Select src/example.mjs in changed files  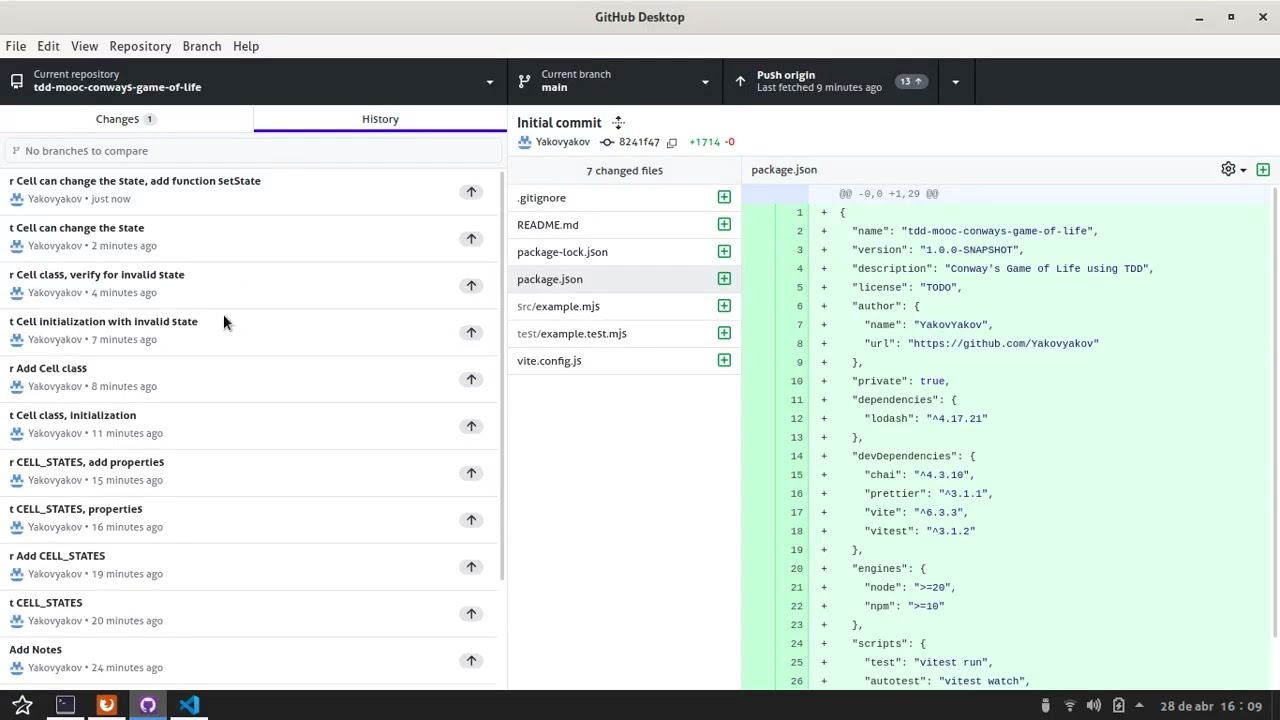pyautogui.click(x=624, y=305)
